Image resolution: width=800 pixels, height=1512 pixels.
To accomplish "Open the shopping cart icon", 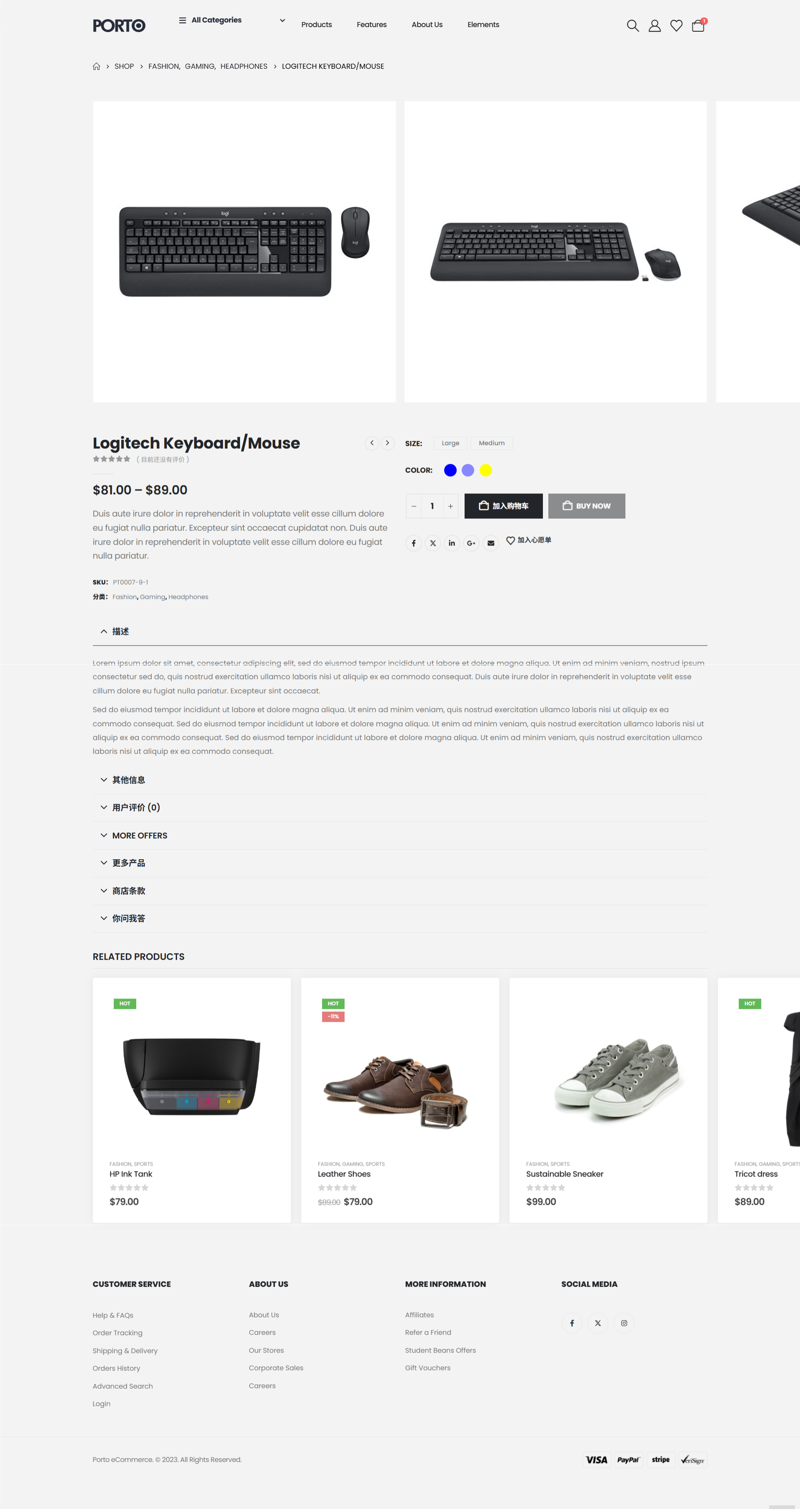I will pos(698,25).
